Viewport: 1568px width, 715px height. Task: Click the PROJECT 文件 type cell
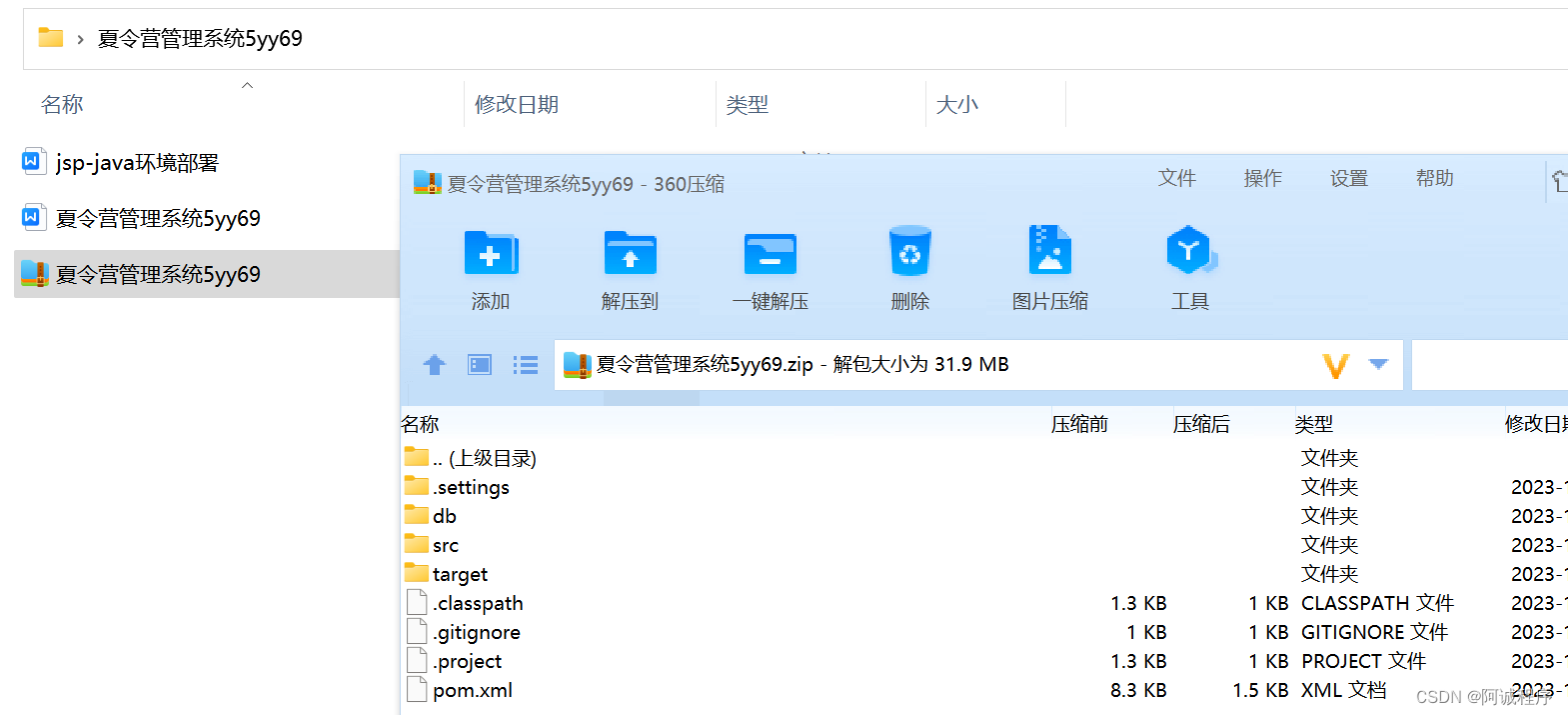[1363, 661]
